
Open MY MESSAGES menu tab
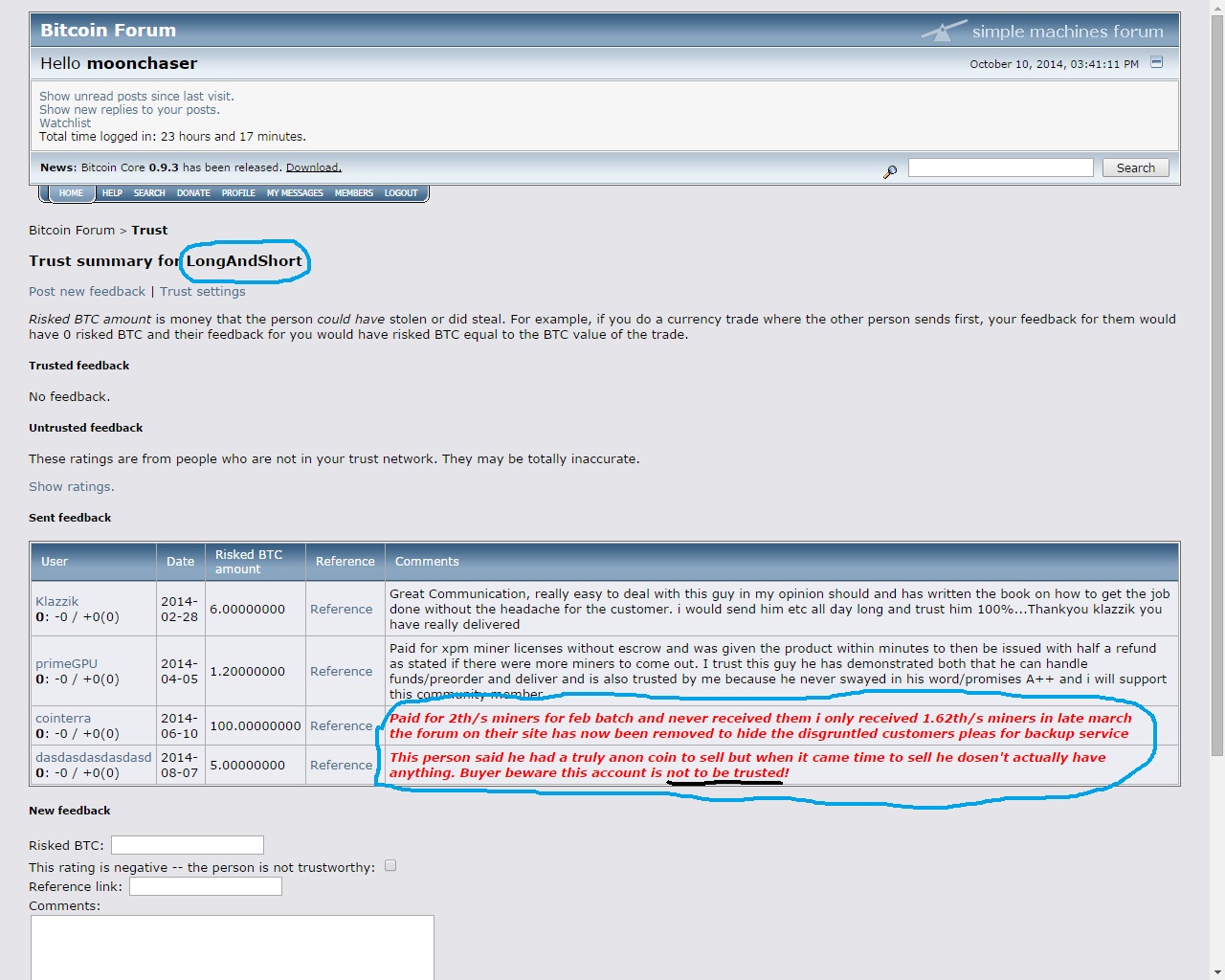(x=295, y=193)
